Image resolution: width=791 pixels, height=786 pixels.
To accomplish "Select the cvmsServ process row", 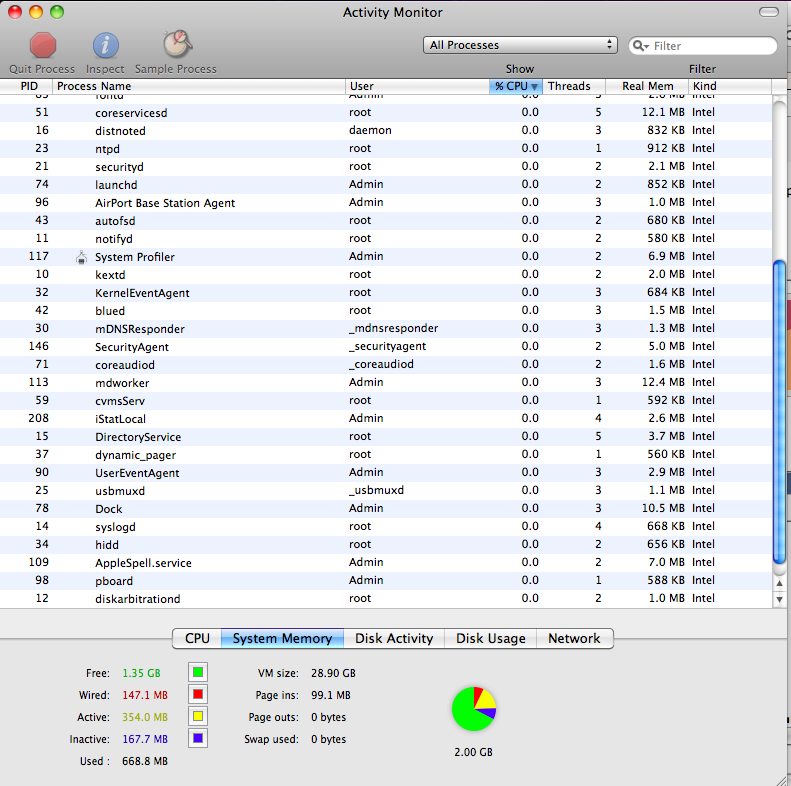I will click(386, 401).
